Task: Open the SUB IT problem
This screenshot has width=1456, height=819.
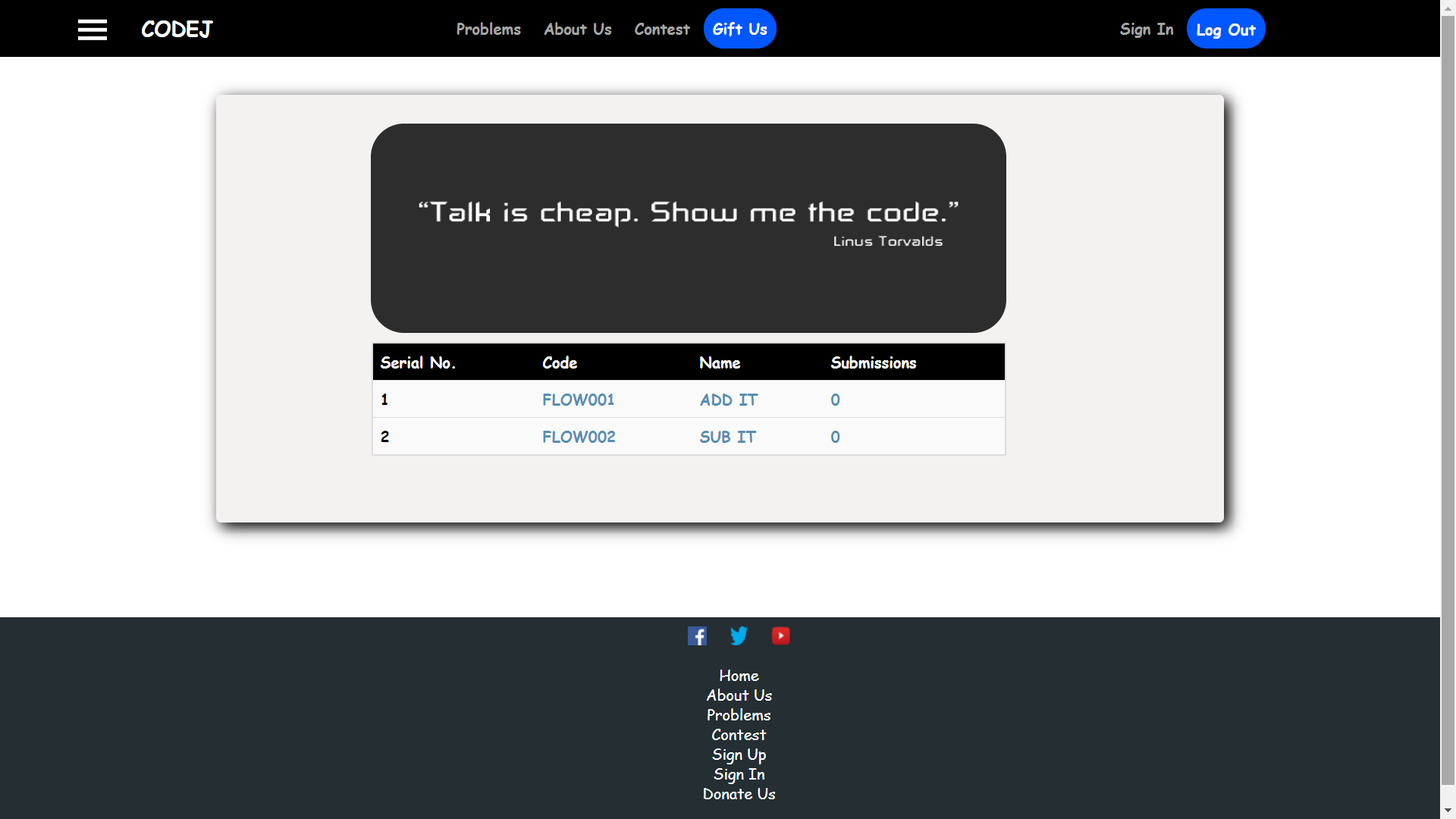Action: [x=727, y=437]
